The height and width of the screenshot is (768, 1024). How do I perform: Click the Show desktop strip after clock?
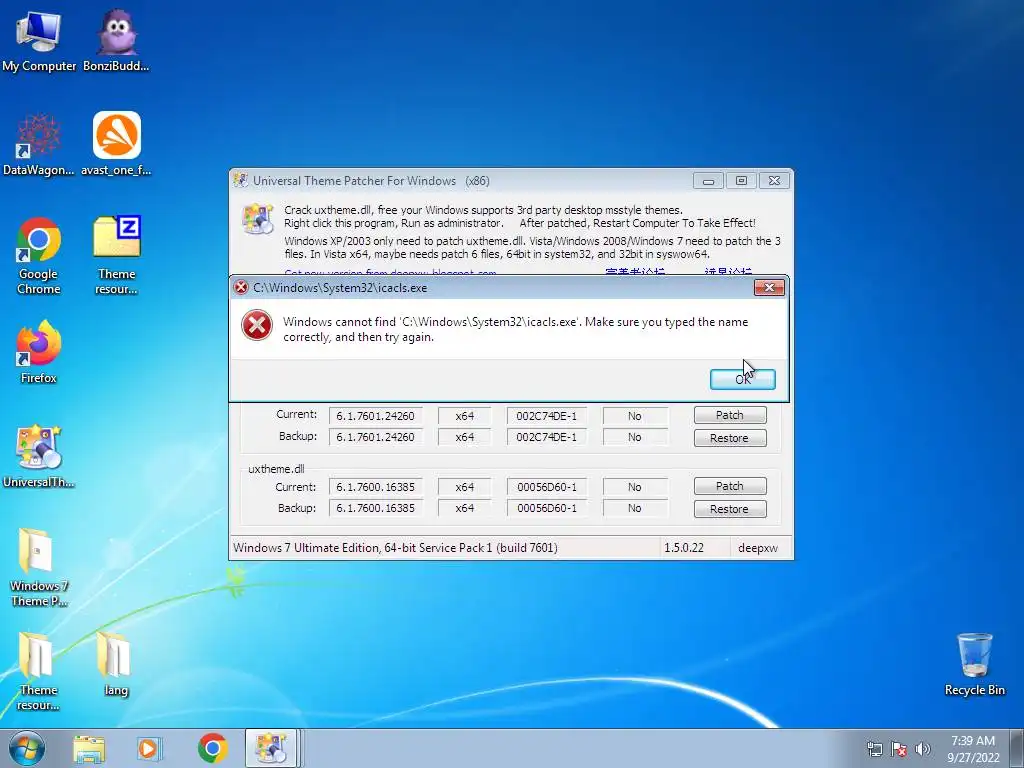click(1017, 749)
